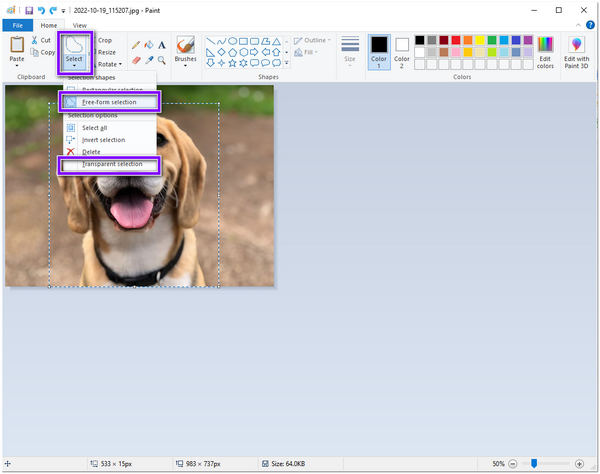This screenshot has width=600, height=474.
Task: Switch to the View tab
Action: click(80, 25)
